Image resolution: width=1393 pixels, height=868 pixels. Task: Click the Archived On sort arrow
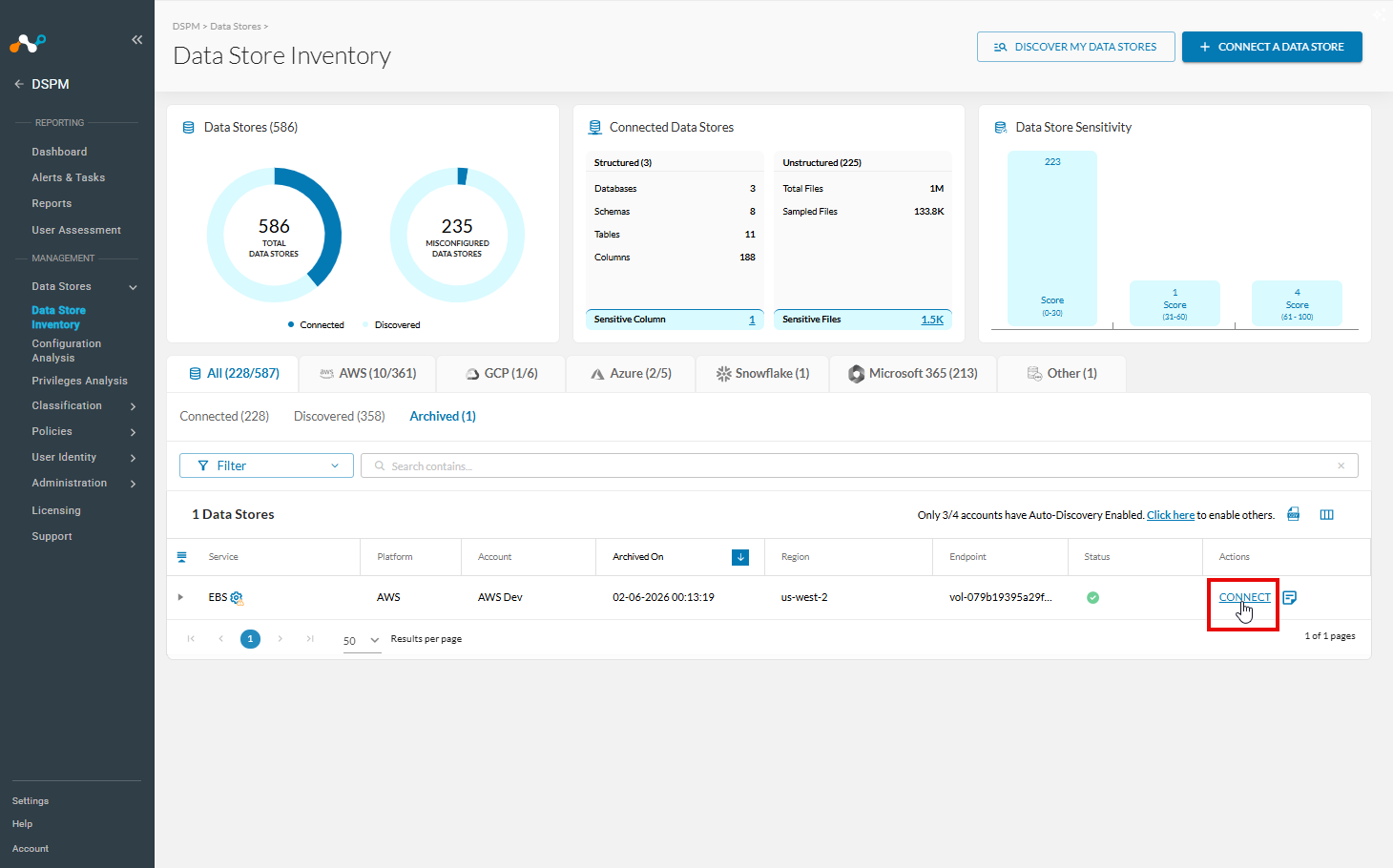pos(740,557)
